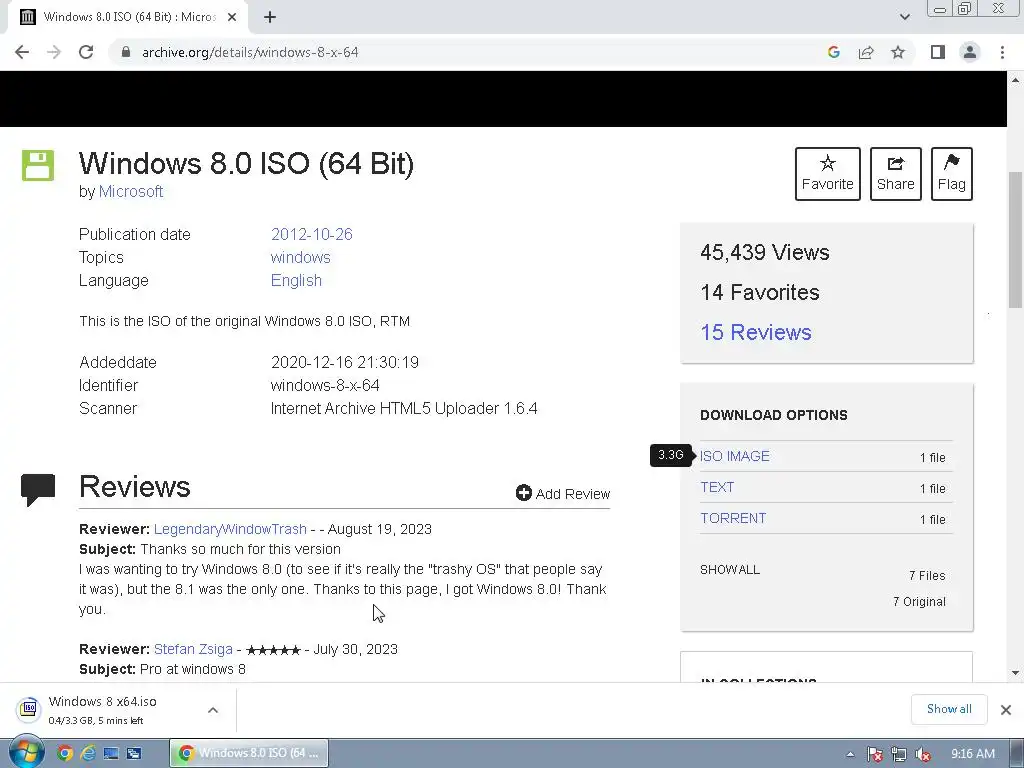1024x768 pixels.
Task: Open the fourth pinned taskbar program icon
Action: (134, 754)
